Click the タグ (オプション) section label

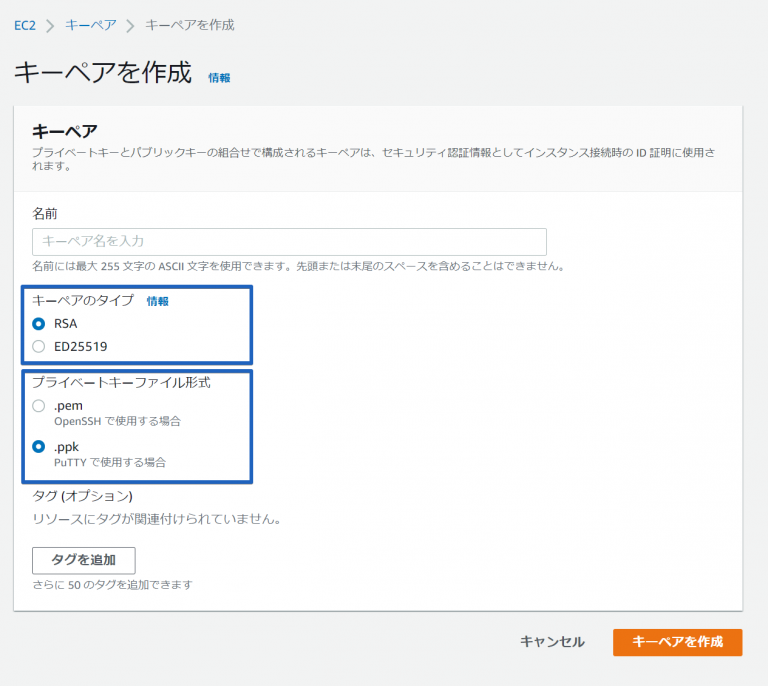pos(82,495)
